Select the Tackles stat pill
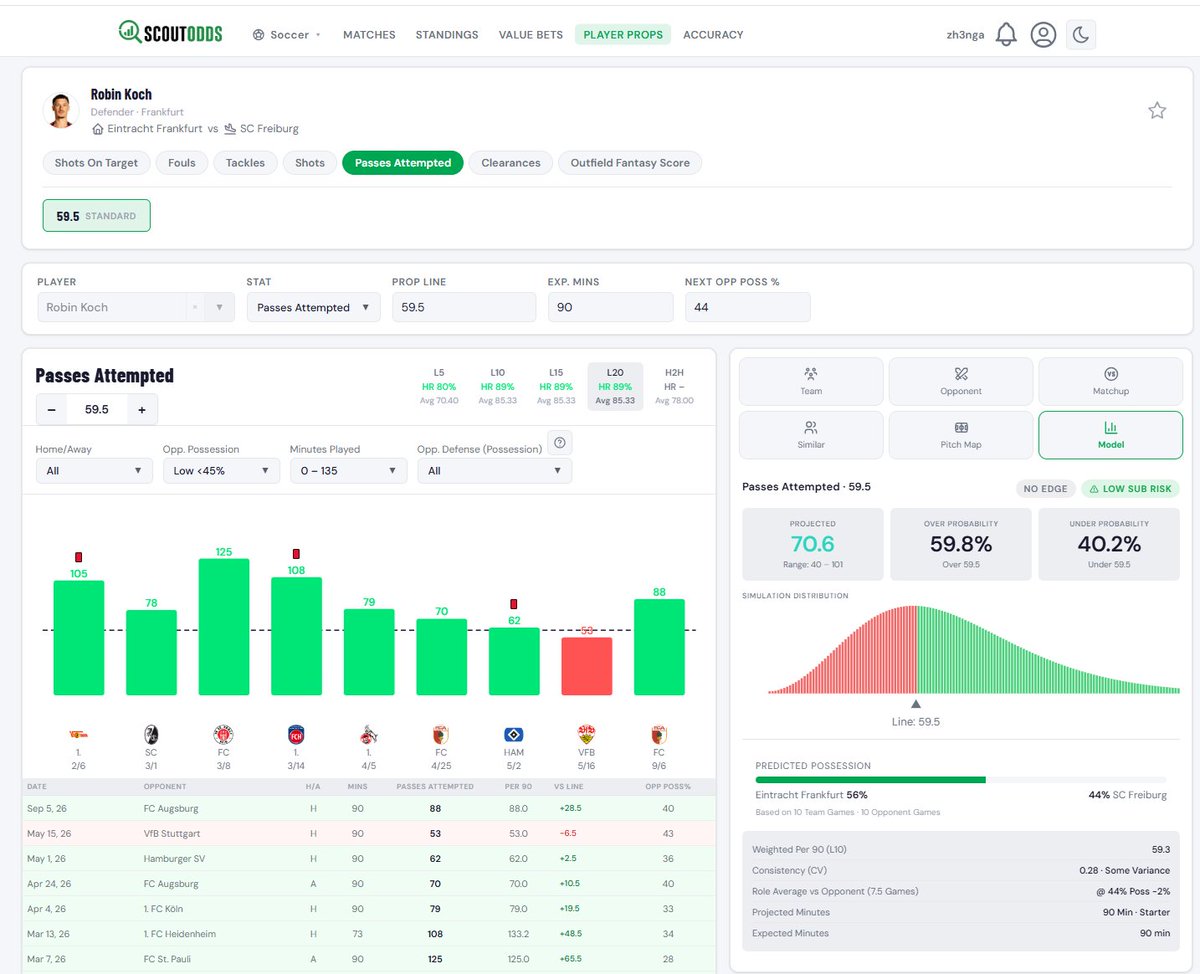Screen dimensions: 1200x974 [245, 163]
